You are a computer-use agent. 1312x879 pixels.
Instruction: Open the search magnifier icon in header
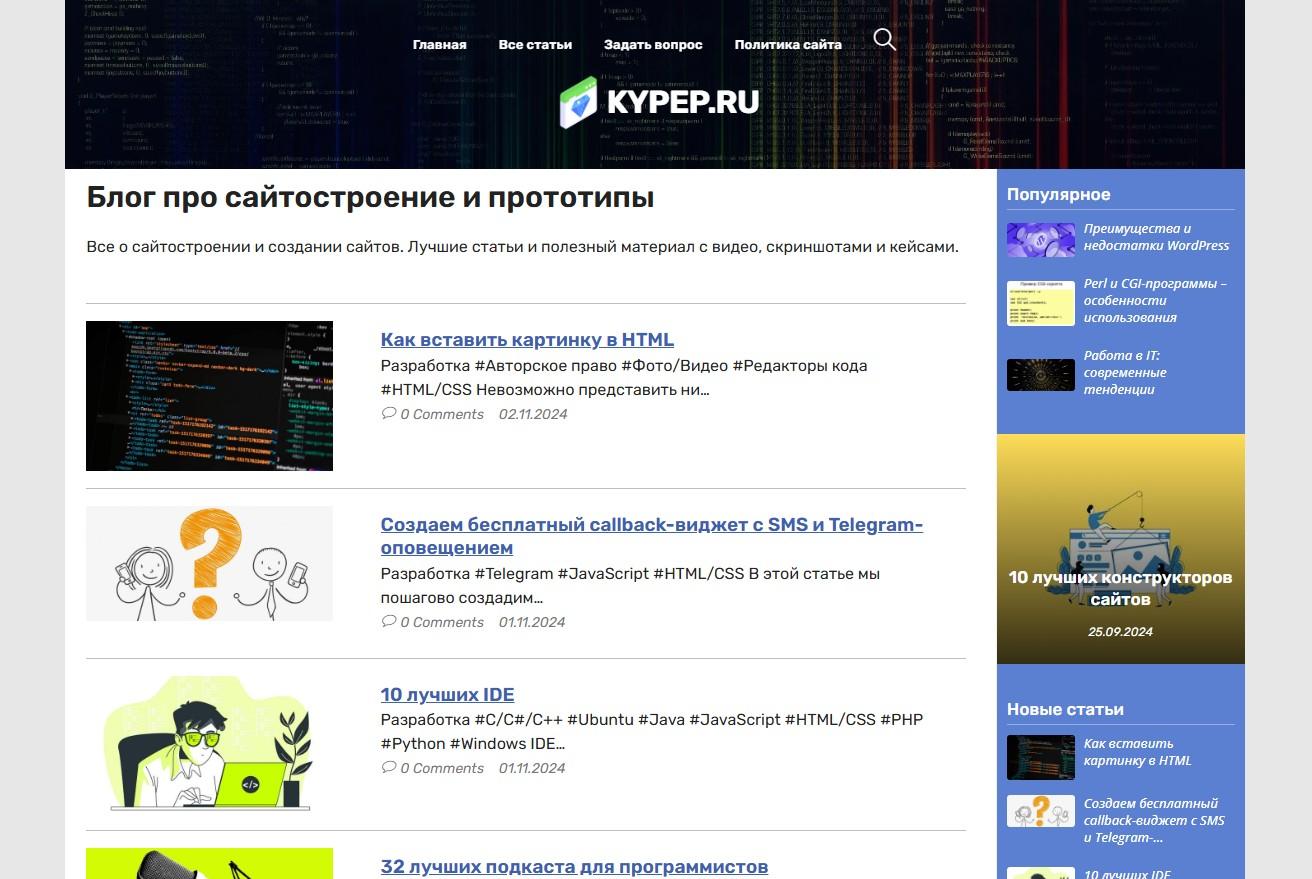[x=884, y=40]
